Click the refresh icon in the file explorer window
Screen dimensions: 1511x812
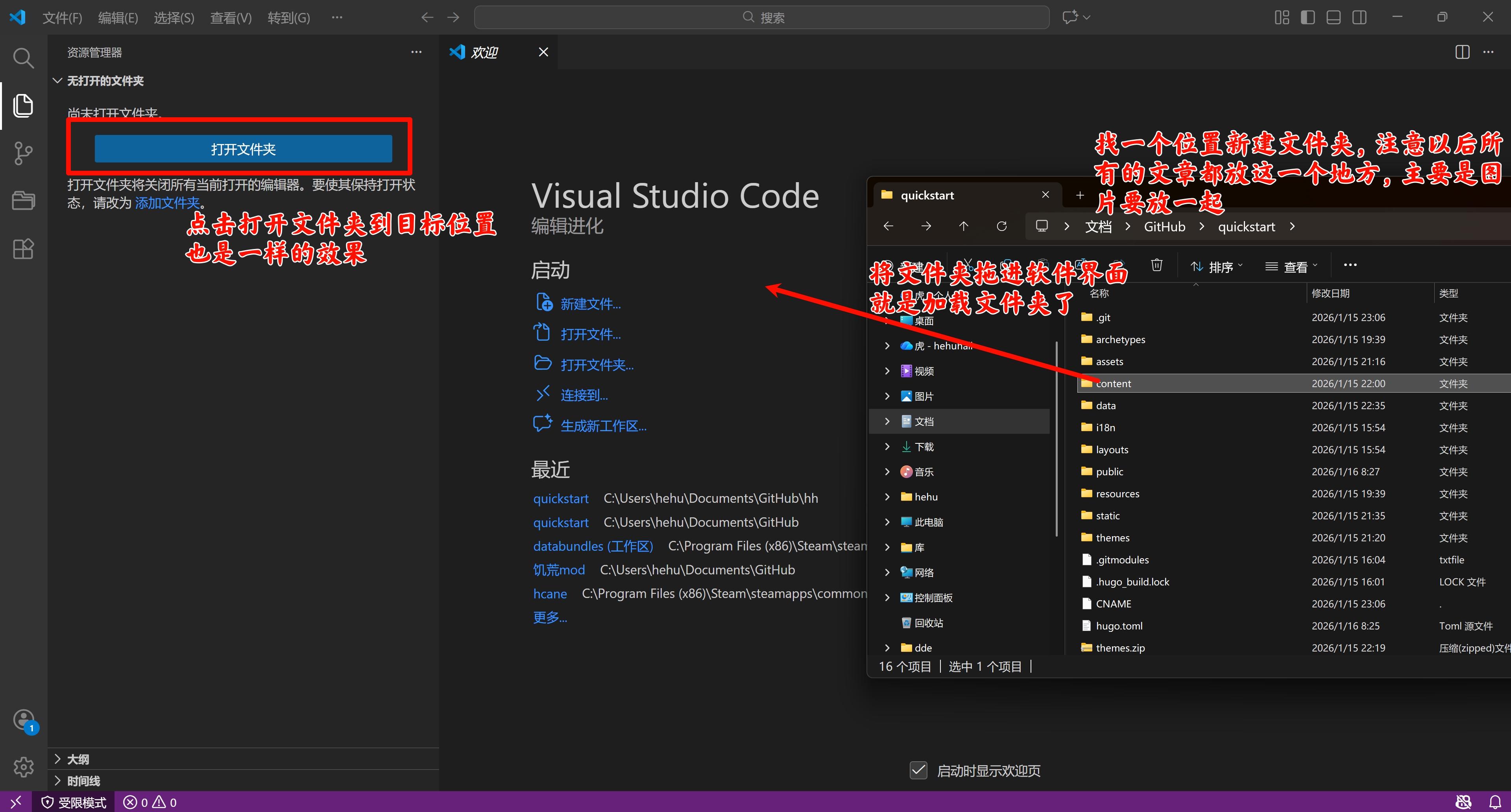1002,226
